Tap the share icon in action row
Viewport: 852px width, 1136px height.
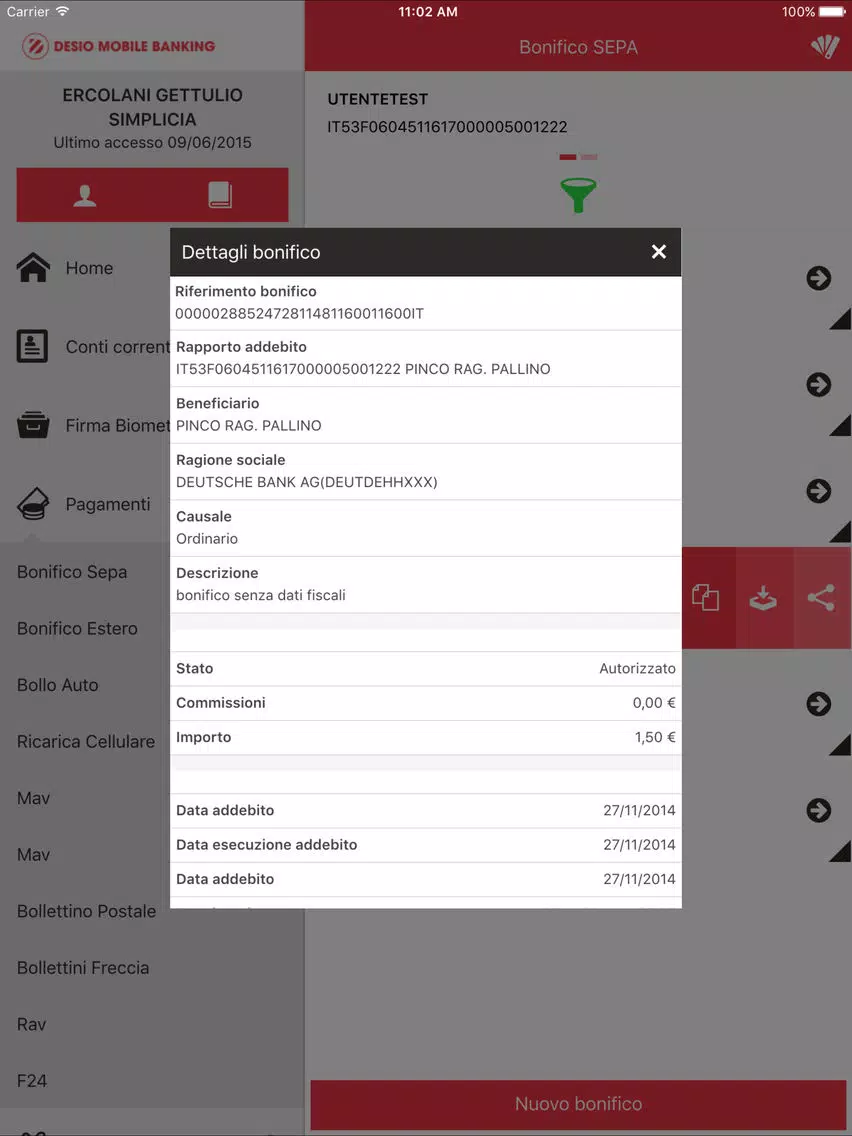(x=822, y=598)
